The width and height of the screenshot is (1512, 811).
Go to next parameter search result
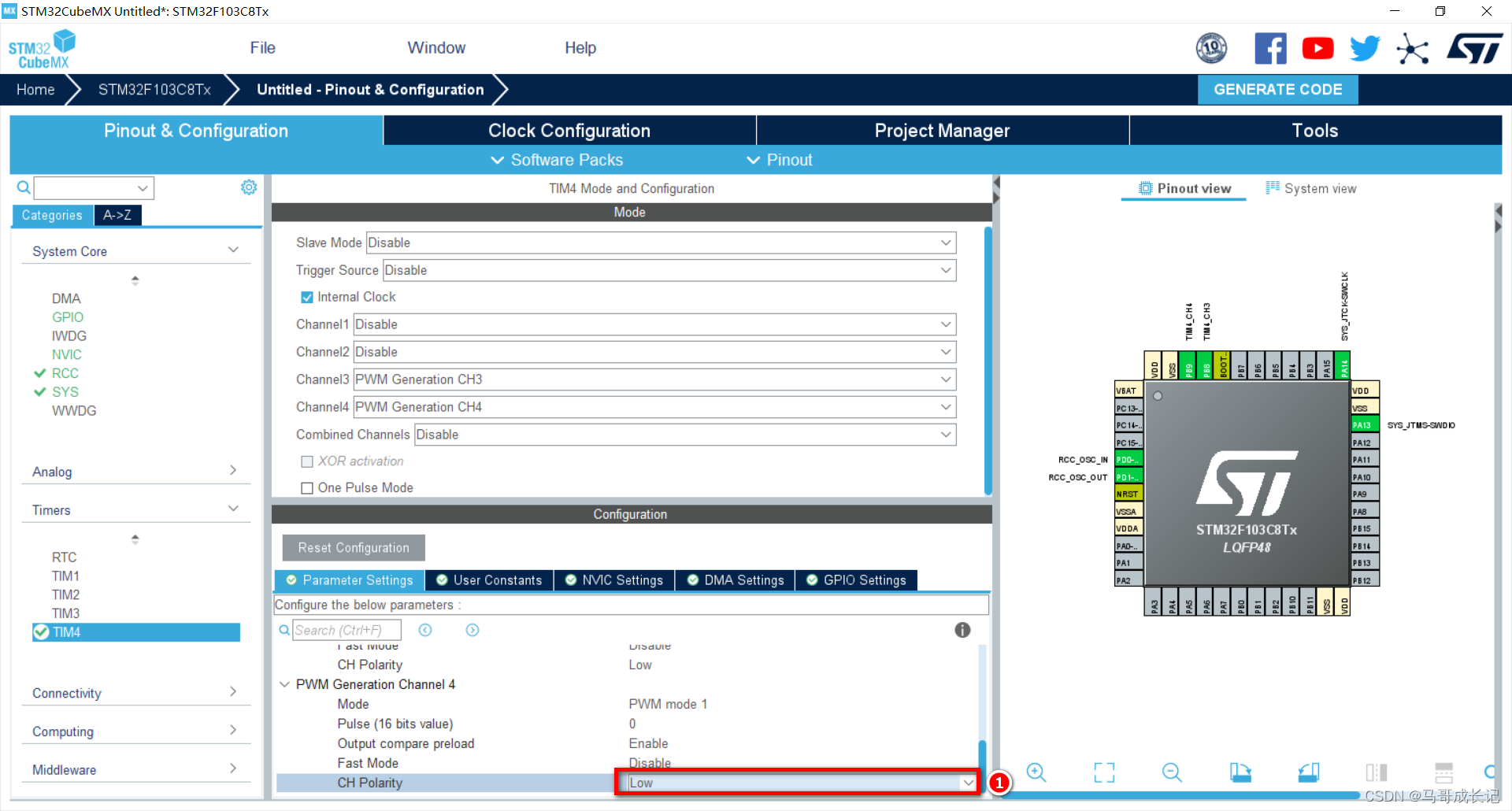pos(472,630)
